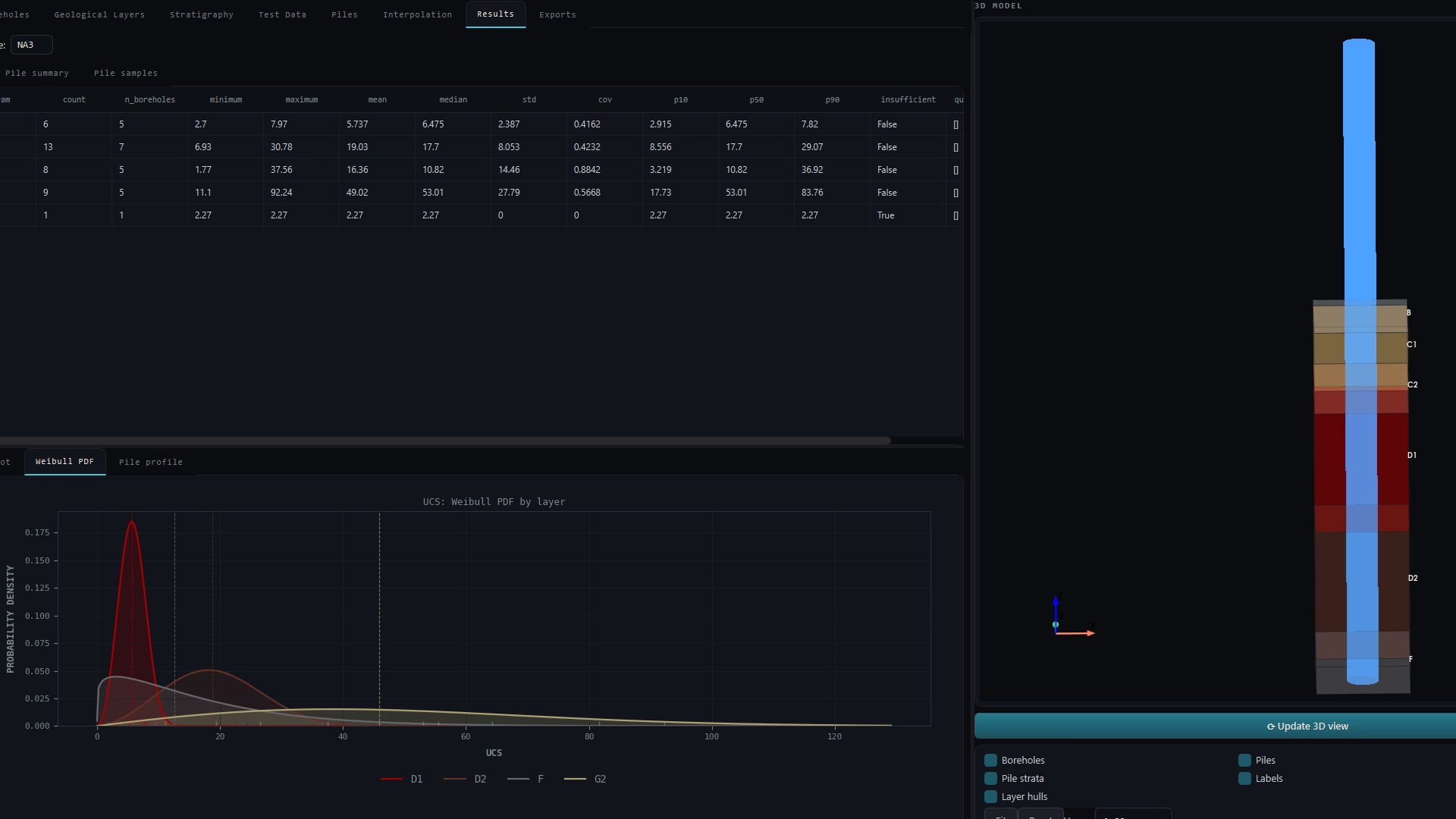Sort table by minimum column header
Screen dimensions: 1456x819
point(226,100)
